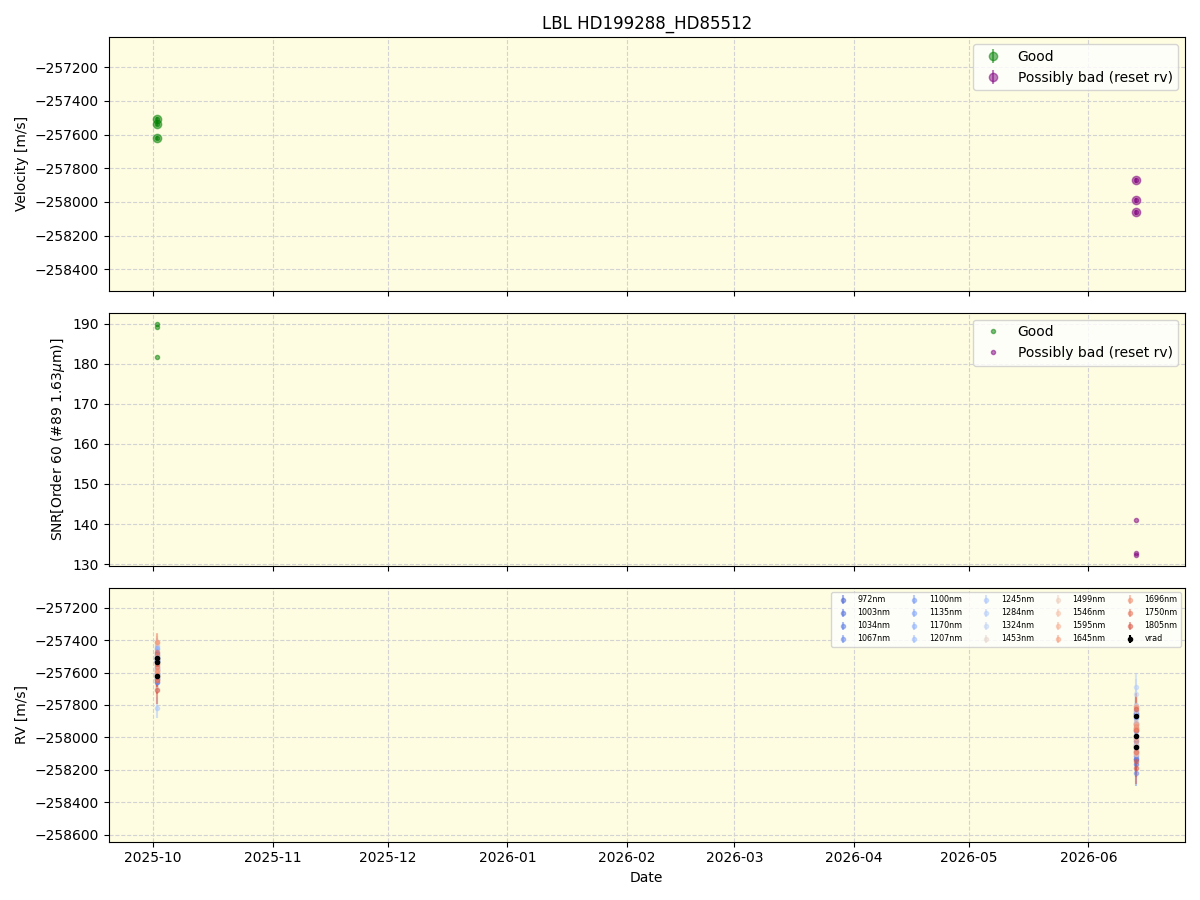Click the 2026-06 date tick label
This screenshot has height=900, width=1200.
coord(1088,857)
